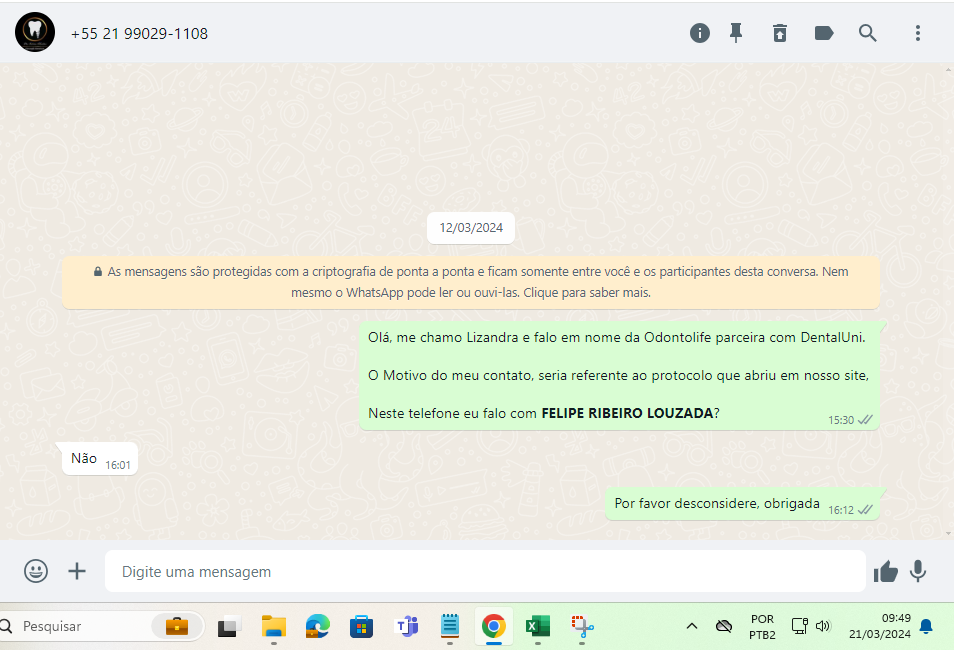Open Excel from the taskbar
Viewport: 954px width, 650px height.
538,626
